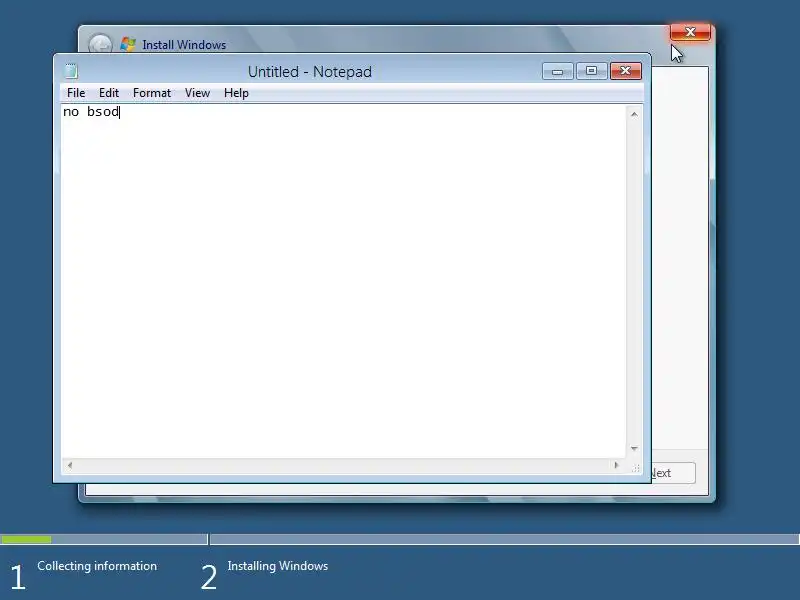
Task: Click the Next button in Install Windows
Action: [x=673, y=473]
